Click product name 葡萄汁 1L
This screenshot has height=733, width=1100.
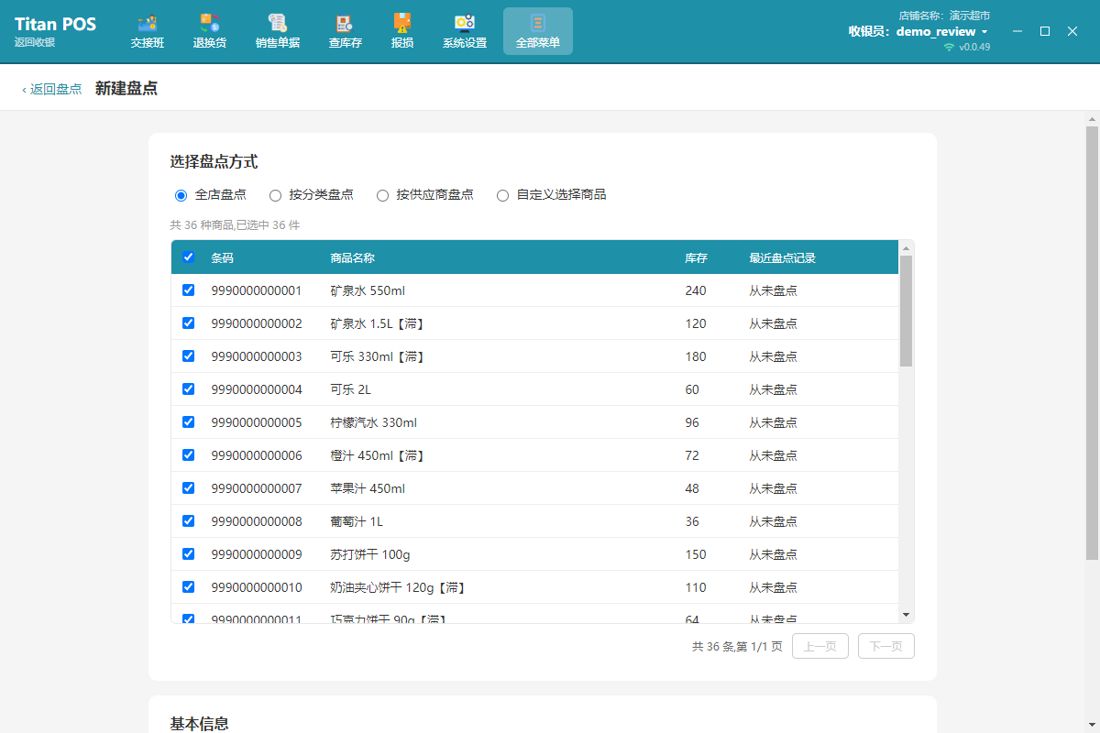[x=356, y=521]
